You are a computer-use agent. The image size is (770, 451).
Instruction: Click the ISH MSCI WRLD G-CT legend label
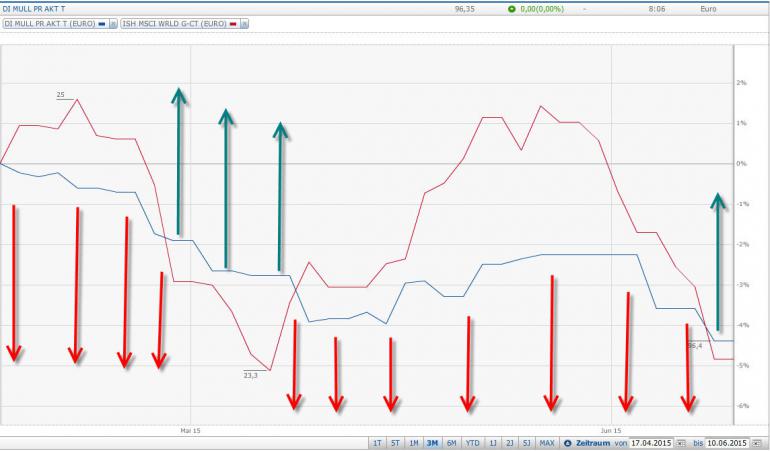click(x=174, y=24)
